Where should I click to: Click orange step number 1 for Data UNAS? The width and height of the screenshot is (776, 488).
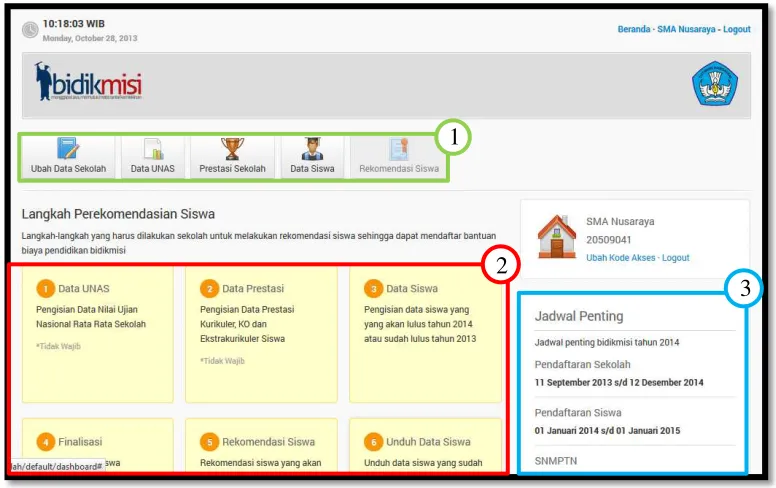46,289
